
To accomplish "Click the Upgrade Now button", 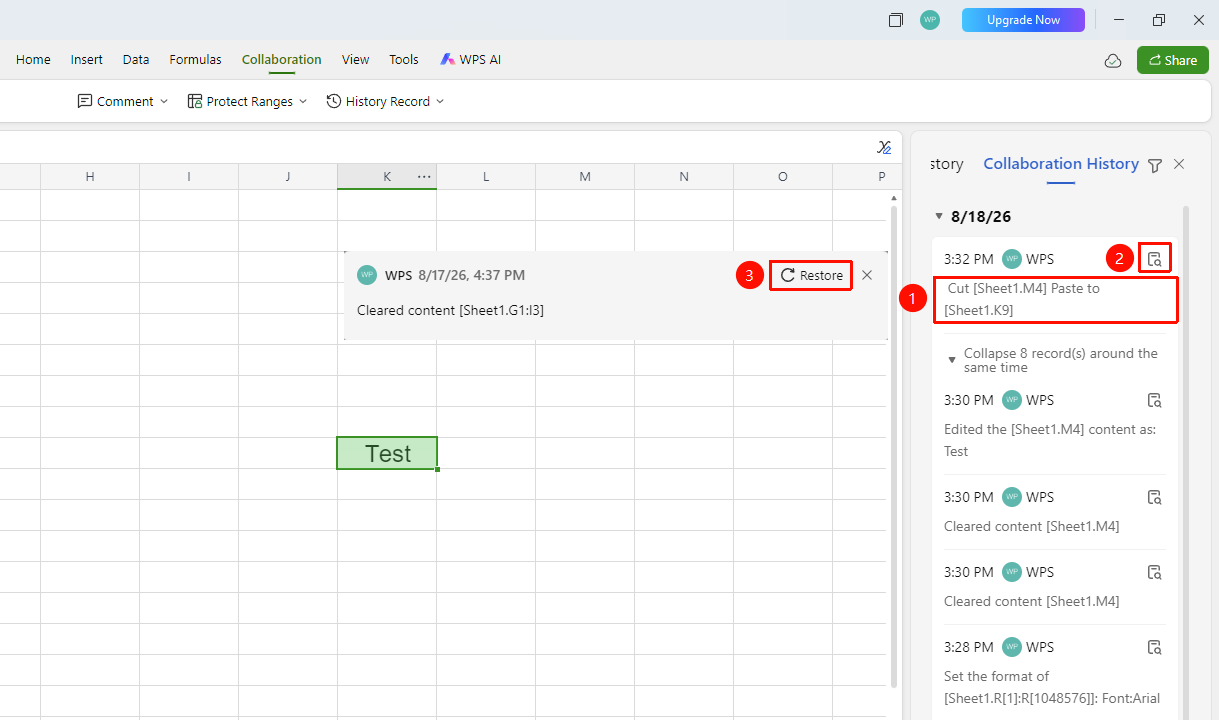I will tap(1023, 20).
